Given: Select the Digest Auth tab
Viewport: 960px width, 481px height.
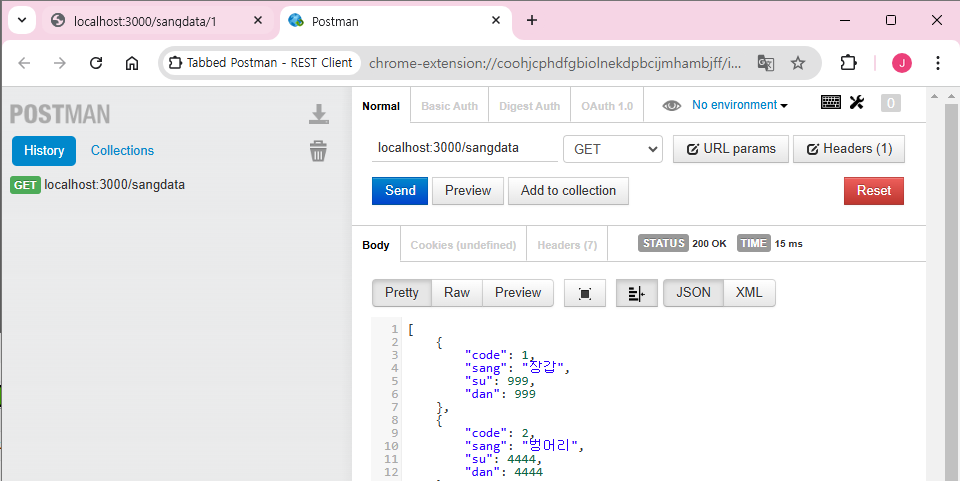Looking at the screenshot, I should (x=530, y=106).
